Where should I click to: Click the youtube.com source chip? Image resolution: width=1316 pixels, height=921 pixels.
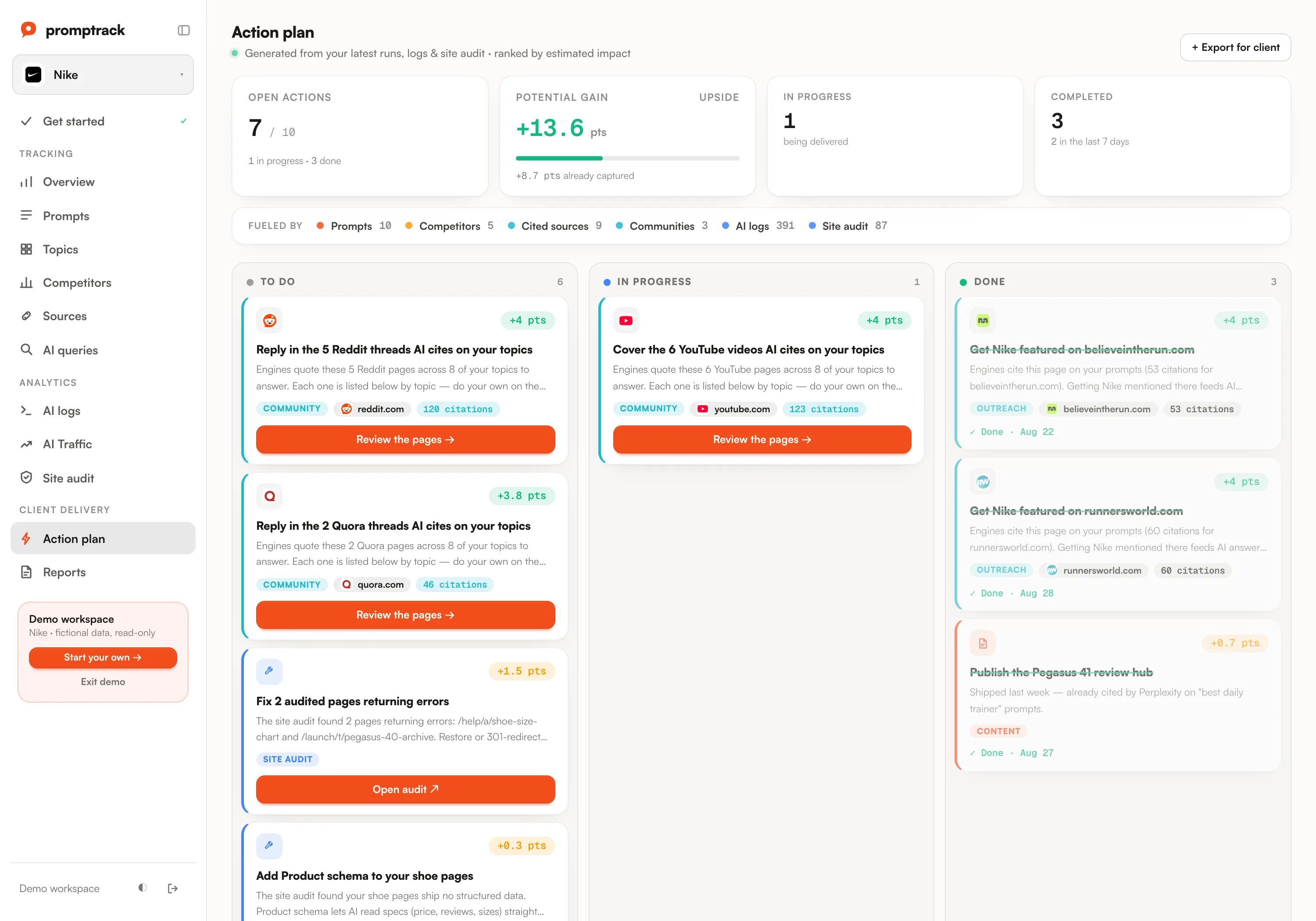(734, 409)
